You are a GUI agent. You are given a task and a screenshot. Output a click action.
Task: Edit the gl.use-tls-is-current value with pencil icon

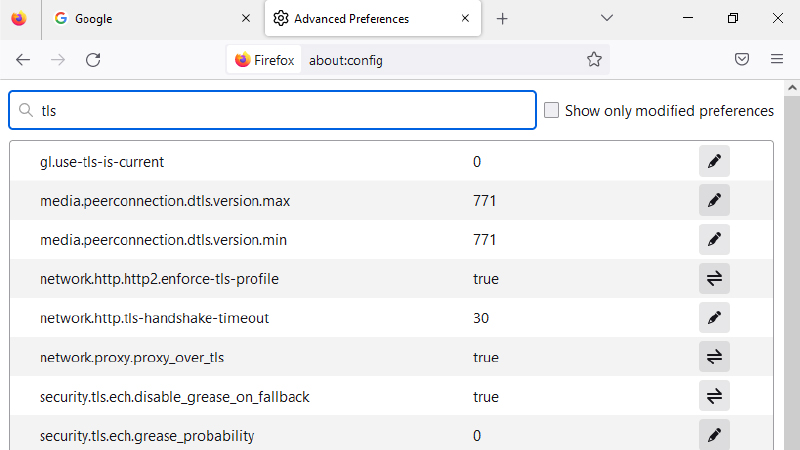coord(714,161)
